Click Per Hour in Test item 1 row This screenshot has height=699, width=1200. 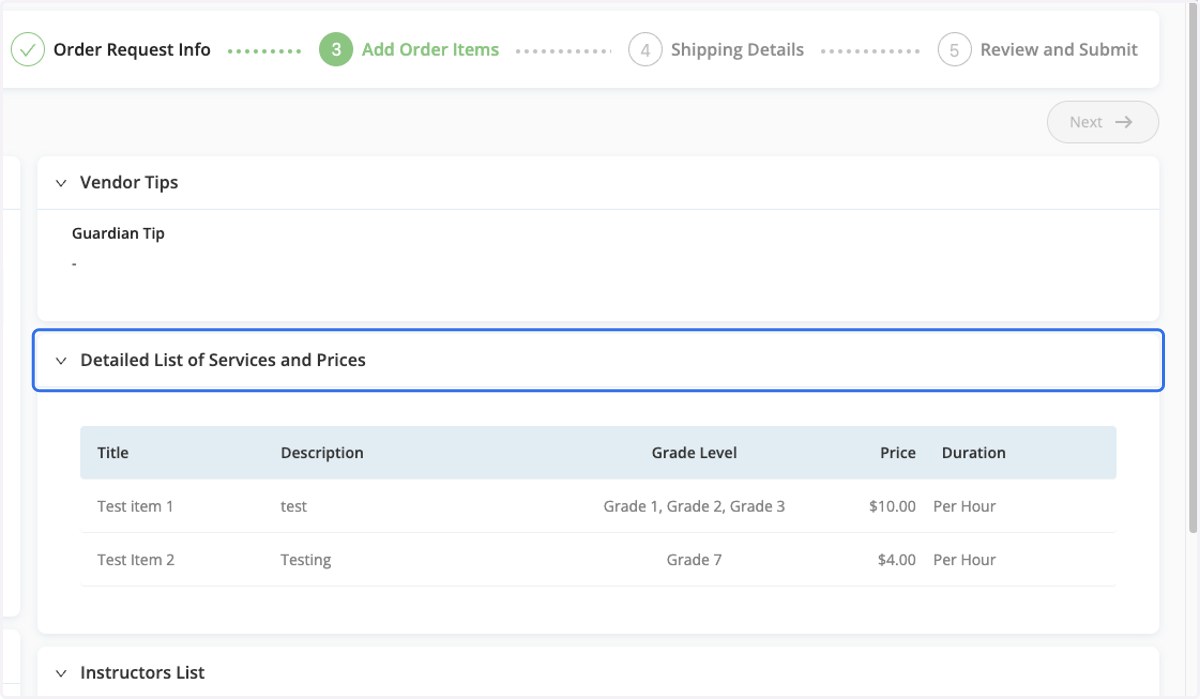964,506
